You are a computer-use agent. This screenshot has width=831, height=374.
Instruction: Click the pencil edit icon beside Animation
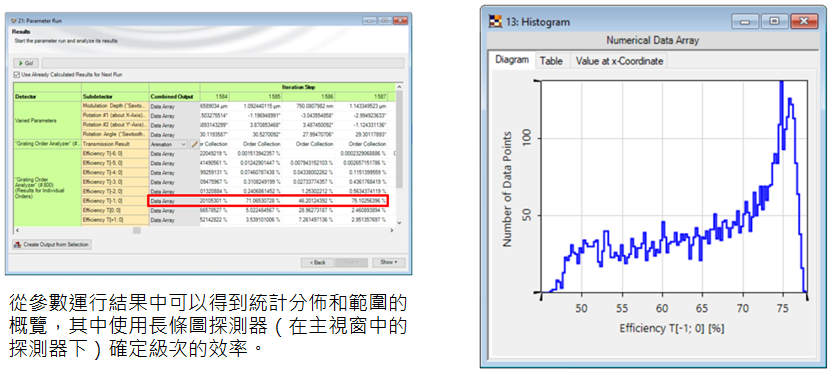195,144
